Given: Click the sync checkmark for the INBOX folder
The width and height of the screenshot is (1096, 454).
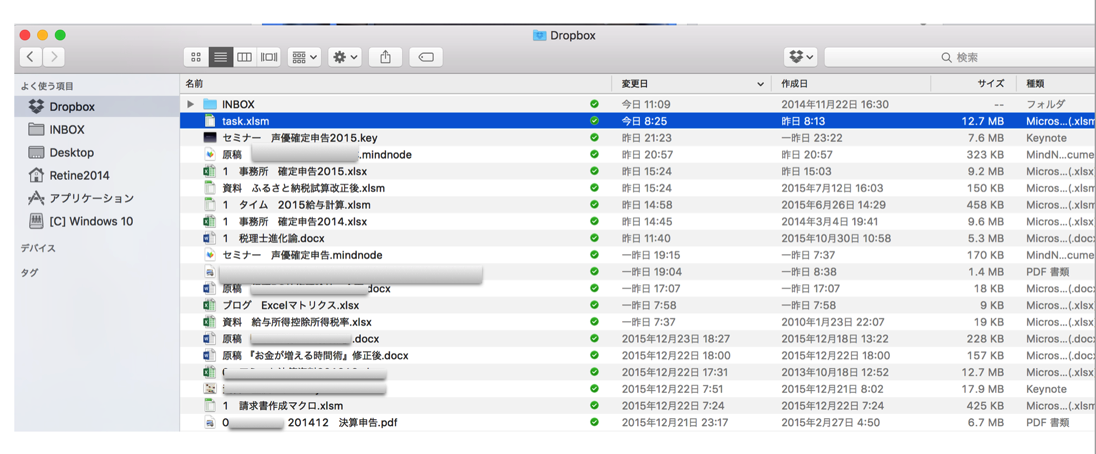Looking at the screenshot, I should [x=594, y=104].
